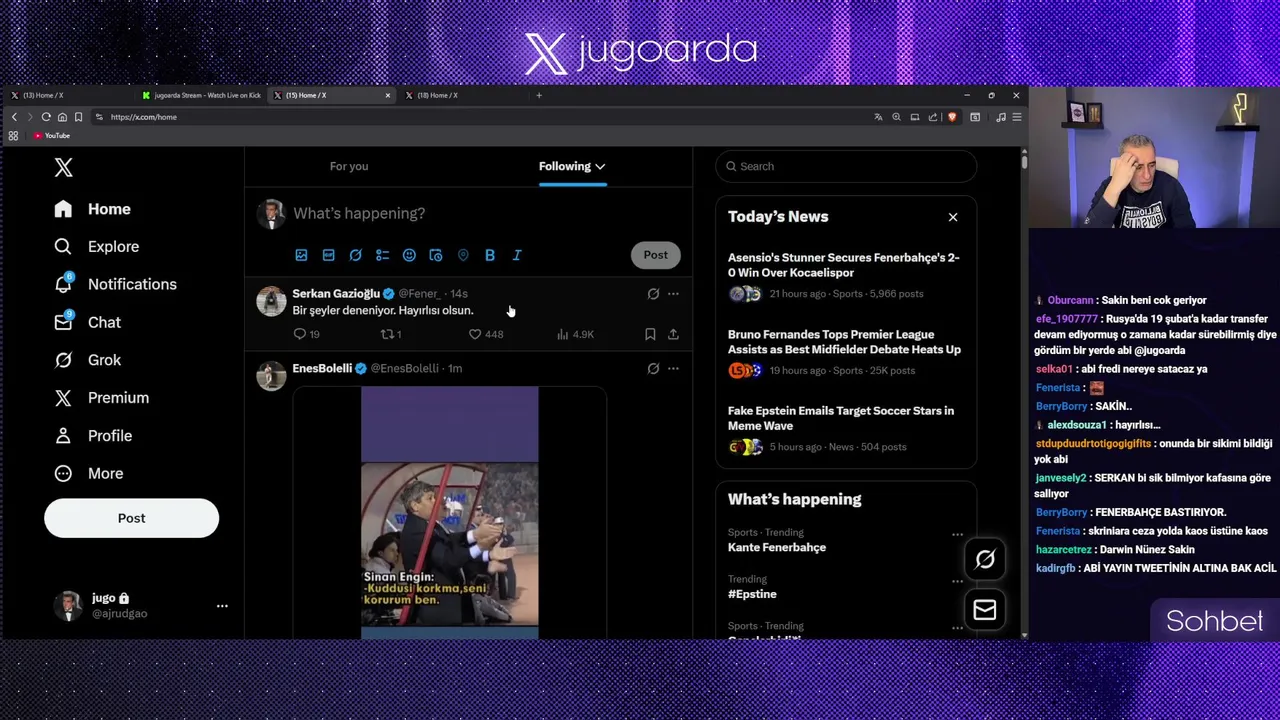Open Notifications in the sidebar
This screenshot has width=1280, height=720.
[115, 284]
